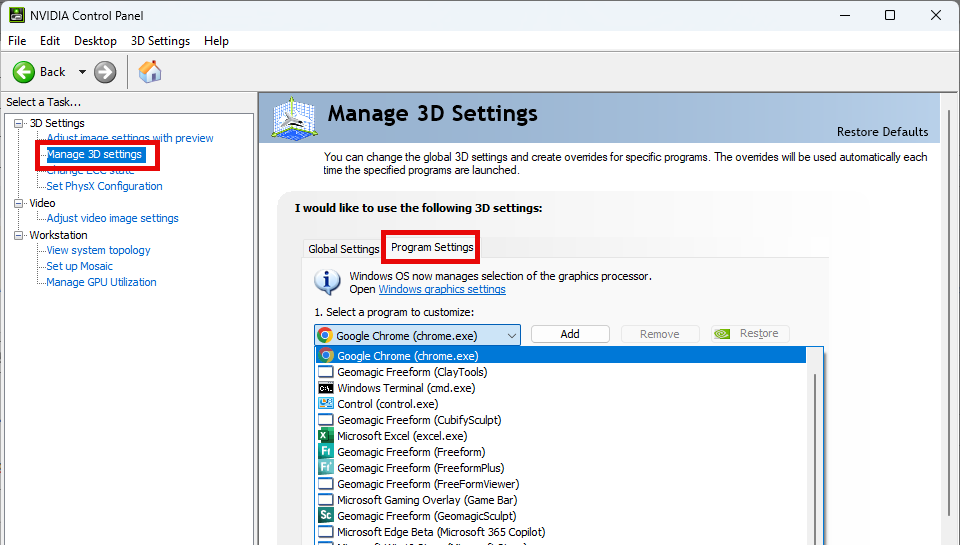Select Geomagic Freeform (FreeformPlus) entry
This screenshot has width=960, height=545.
coord(561,467)
